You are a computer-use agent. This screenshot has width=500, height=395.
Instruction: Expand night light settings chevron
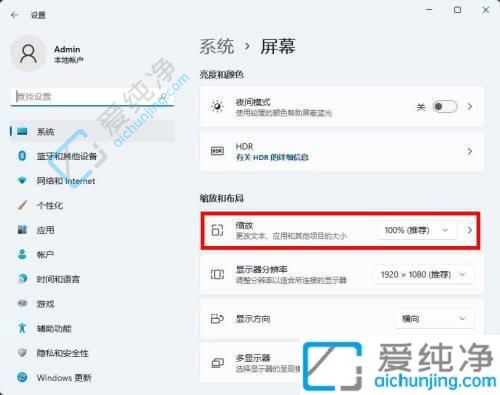[x=470, y=107]
